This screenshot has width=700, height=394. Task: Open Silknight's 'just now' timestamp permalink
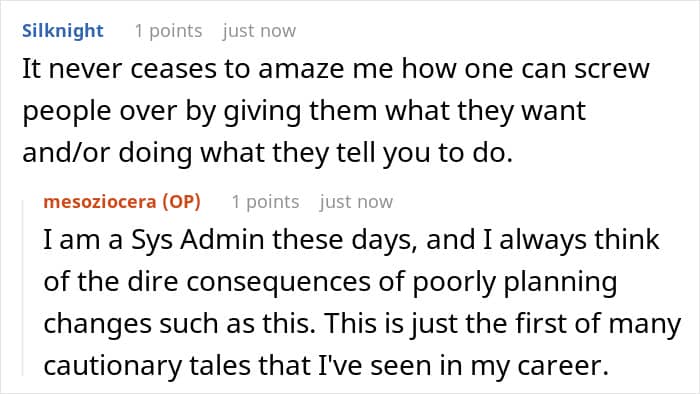[x=259, y=31]
